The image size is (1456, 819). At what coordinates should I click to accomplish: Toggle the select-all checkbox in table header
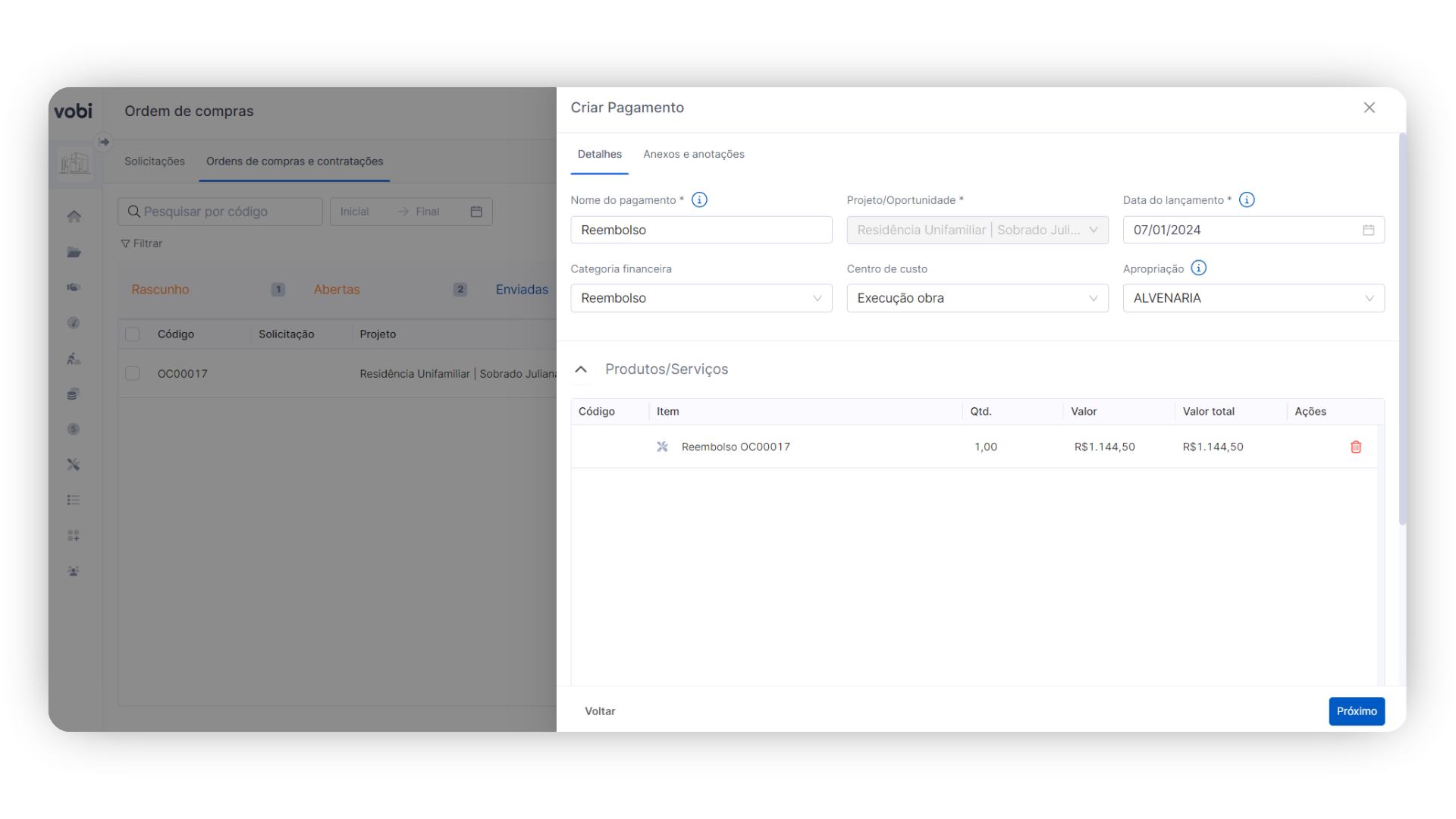pyautogui.click(x=133, y=334)
